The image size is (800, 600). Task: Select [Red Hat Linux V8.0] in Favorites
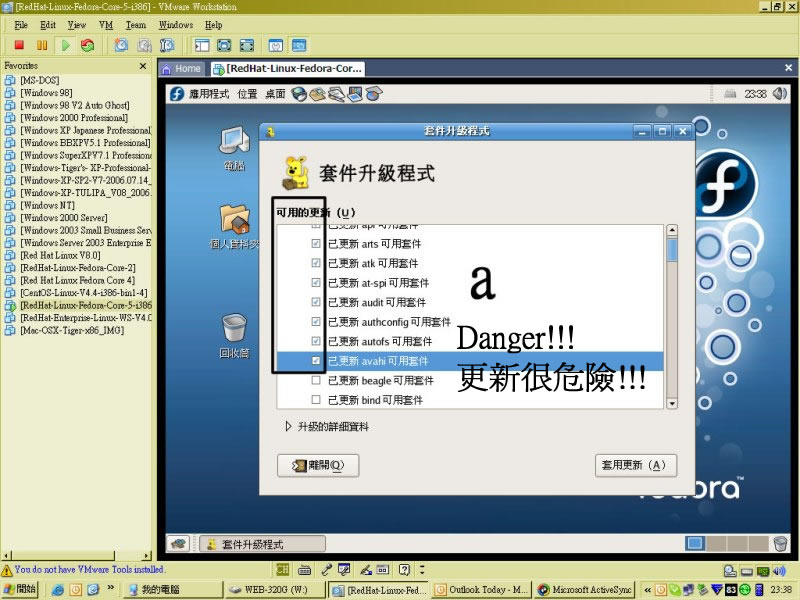60,255
